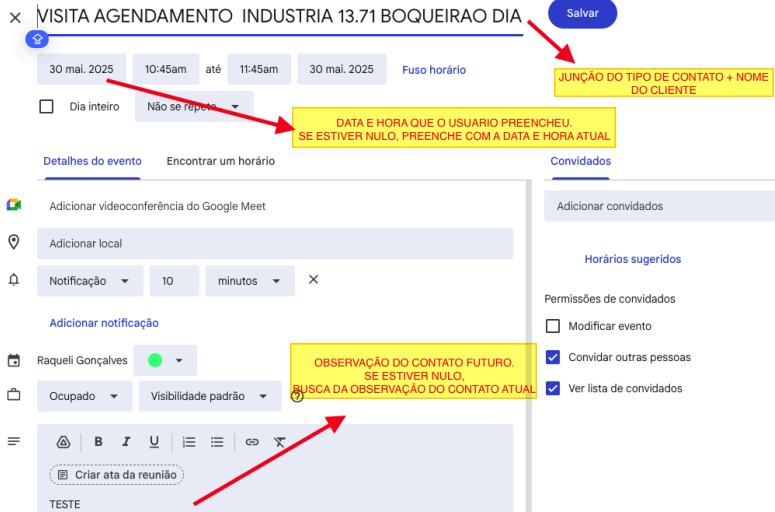The height and width of the screenshot is (512, 775).
Task: Click Adicionar notificação link
Action: pos(104,323)
